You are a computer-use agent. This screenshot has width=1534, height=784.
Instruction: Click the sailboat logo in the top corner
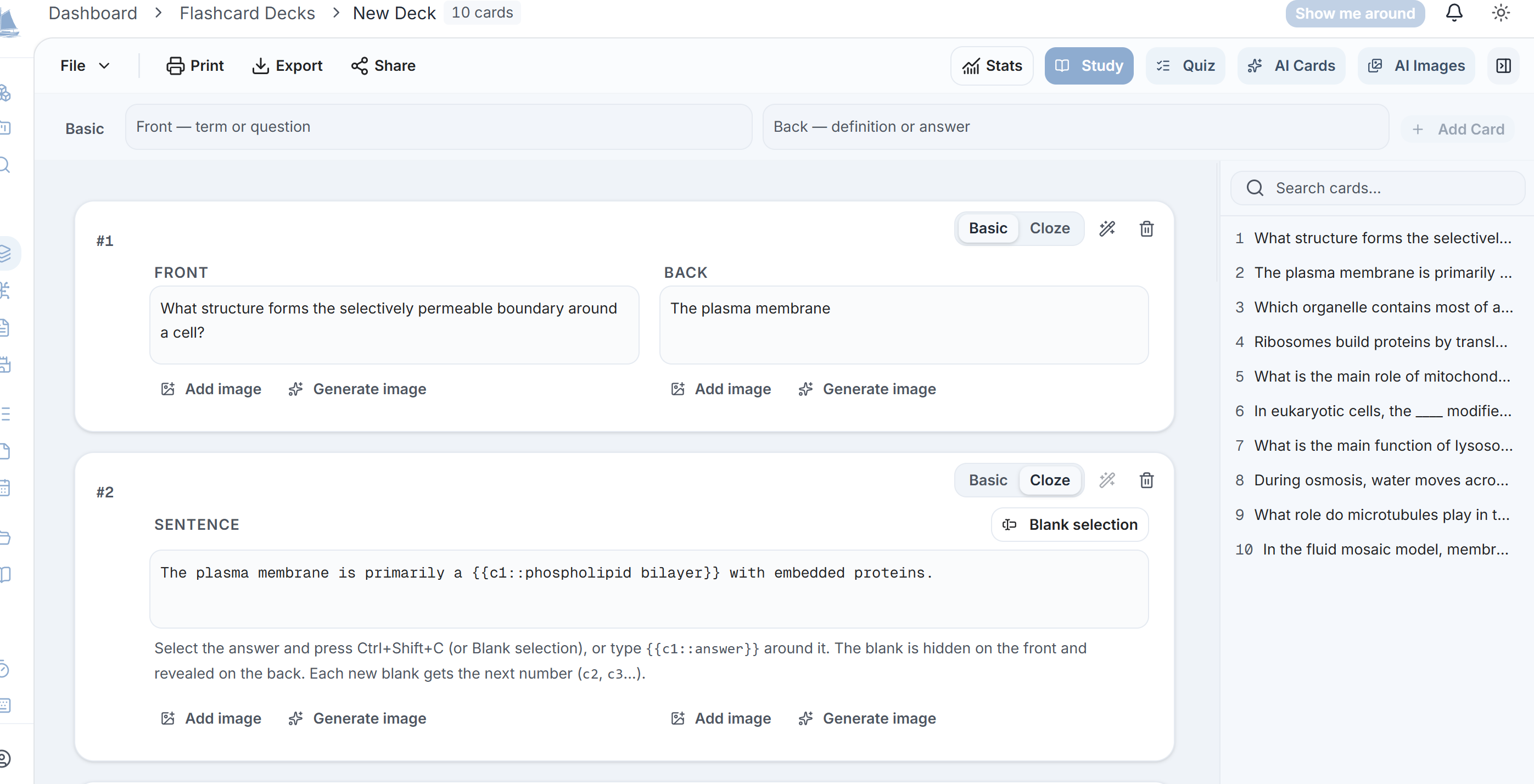9,23
